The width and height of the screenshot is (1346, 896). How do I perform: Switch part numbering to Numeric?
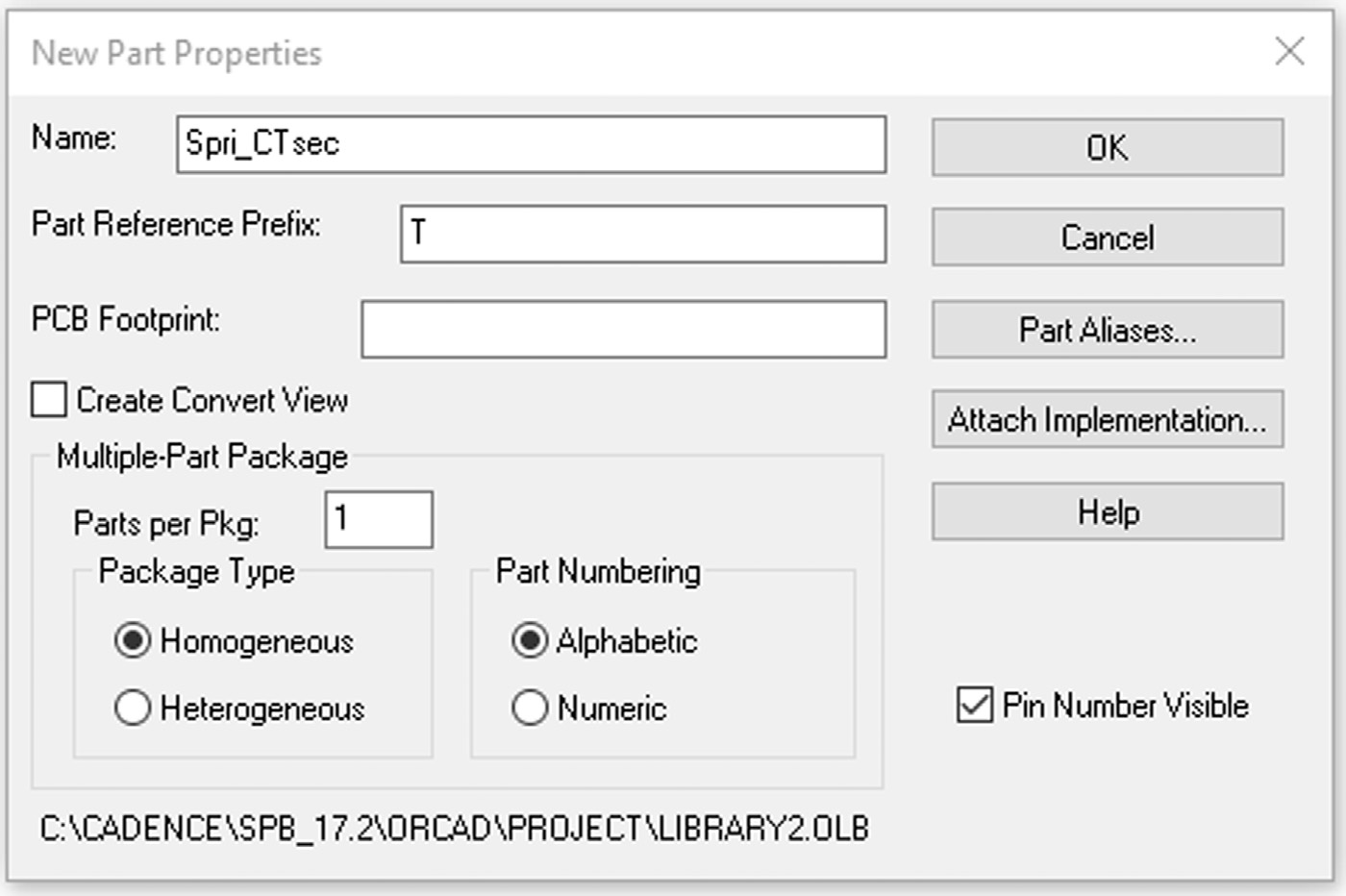[x=530, y=708]
